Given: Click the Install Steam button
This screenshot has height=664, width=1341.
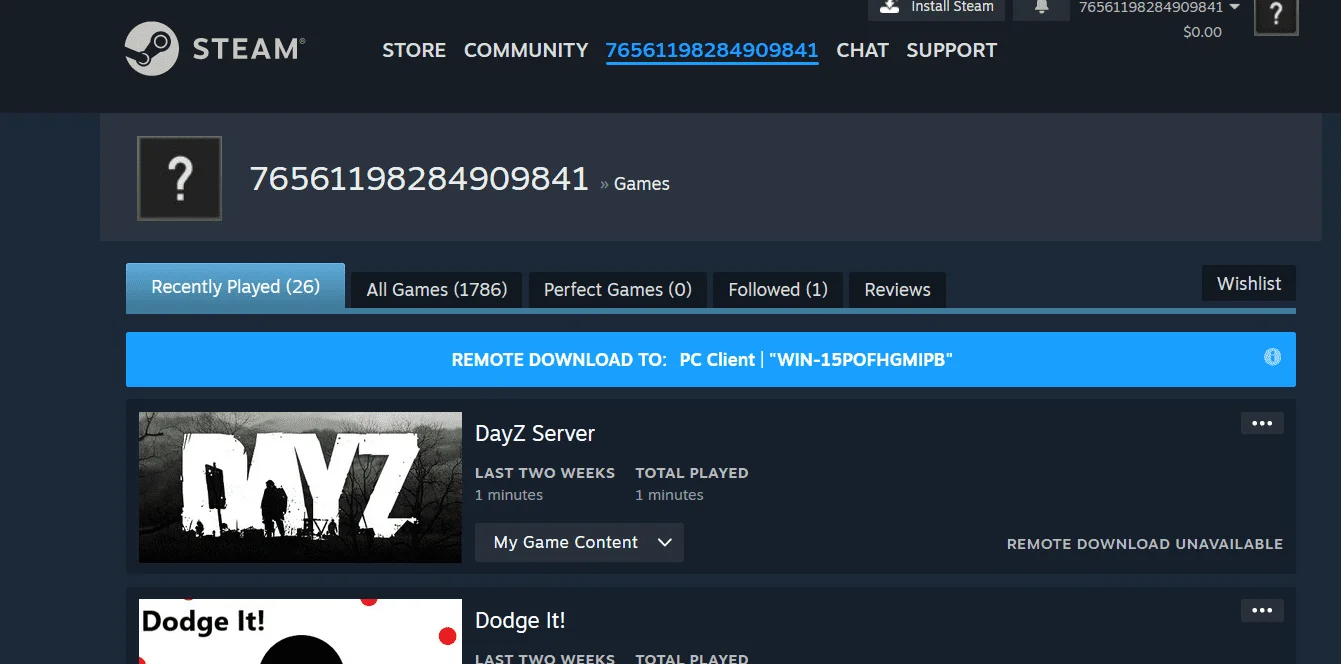Looking at the screenshot, I should pos(937,8).
